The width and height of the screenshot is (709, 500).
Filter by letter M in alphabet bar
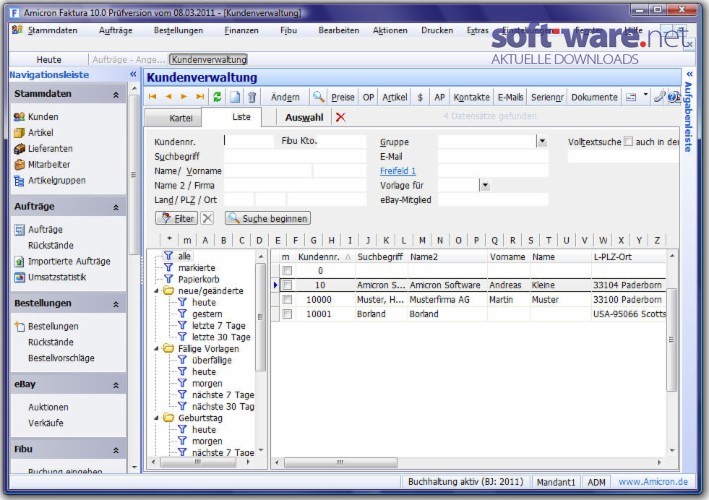coord(422,241)
